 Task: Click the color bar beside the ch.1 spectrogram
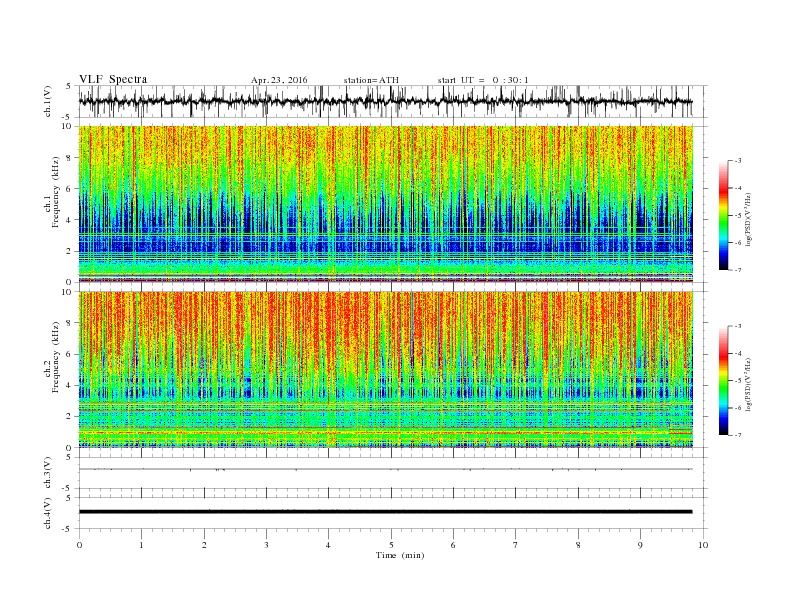(x=723, y=215)
